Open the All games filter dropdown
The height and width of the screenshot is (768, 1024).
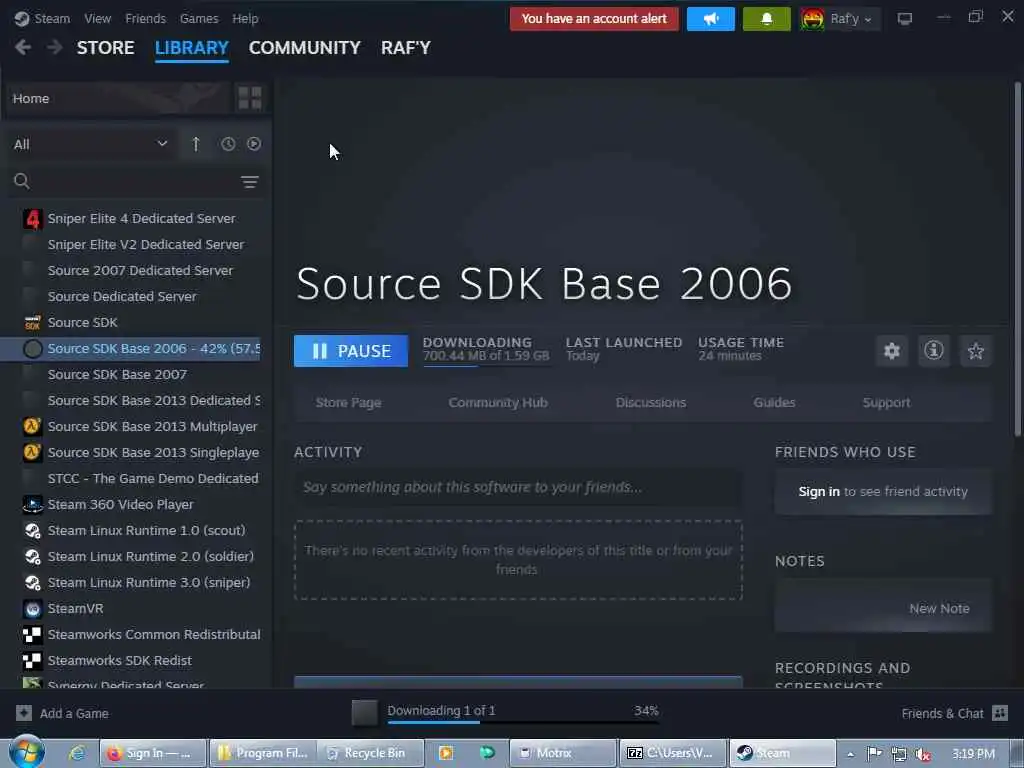click(x=91, y=144)
